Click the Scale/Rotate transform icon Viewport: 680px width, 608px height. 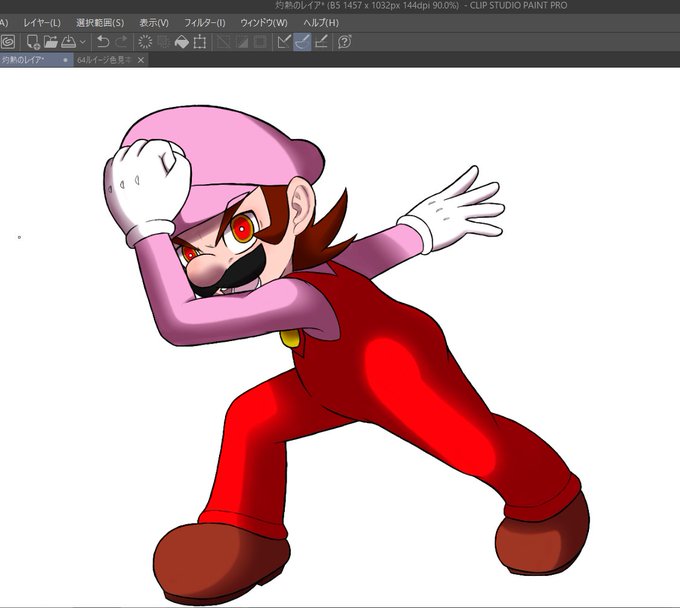pos(199,42)
